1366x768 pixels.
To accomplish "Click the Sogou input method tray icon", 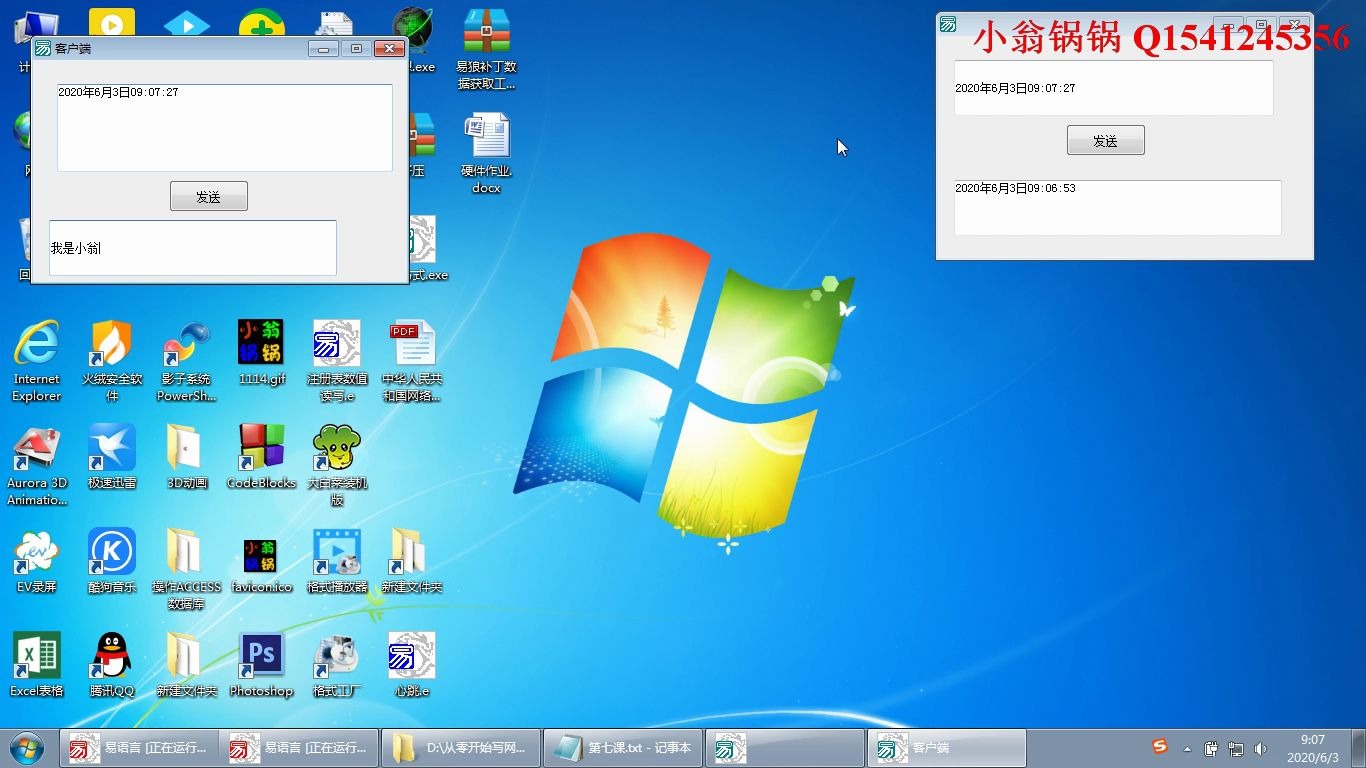I will coord(1160,747).
